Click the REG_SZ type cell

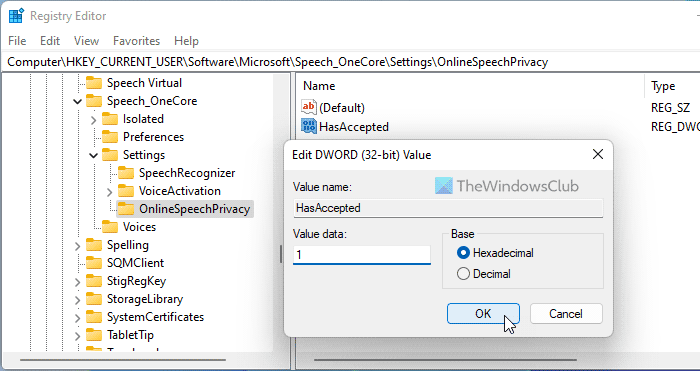coord(670,108)
